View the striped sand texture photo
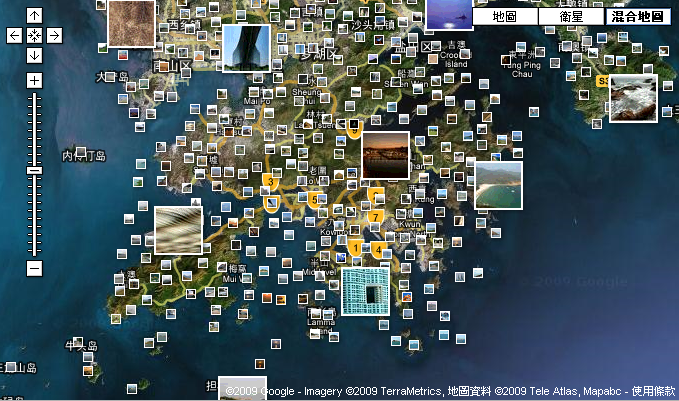This screenshot has height=401, width=679. (x=178, y=230)
